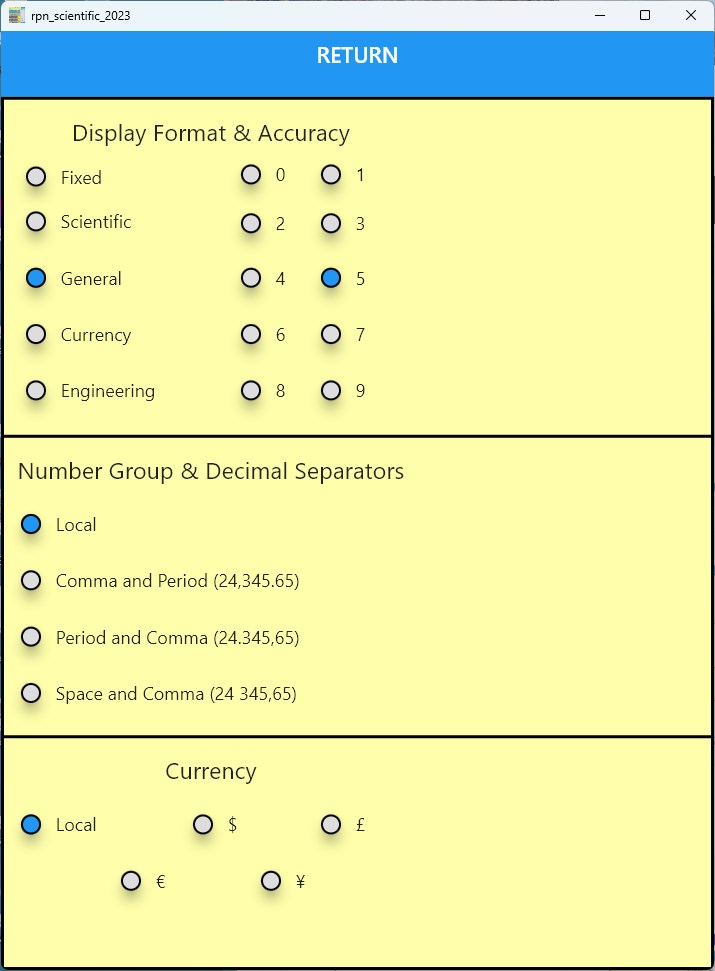Enable Space and Comma separators
Viewport: 715px width, 971px height.
(32, 693)
